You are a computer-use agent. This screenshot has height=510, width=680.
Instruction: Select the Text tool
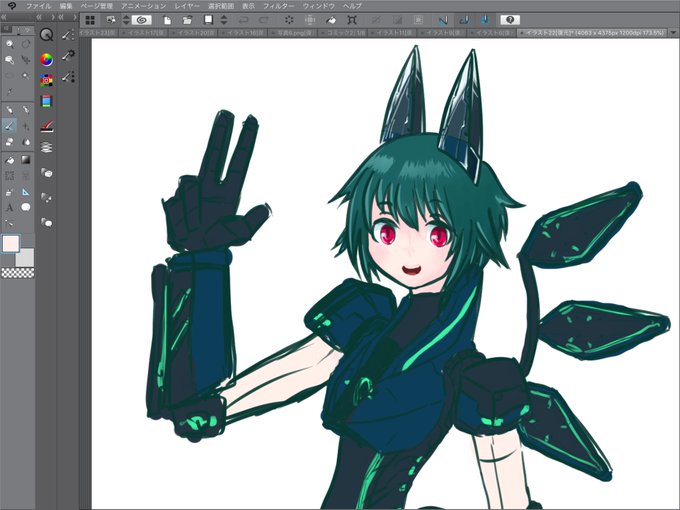pos(9,207)
